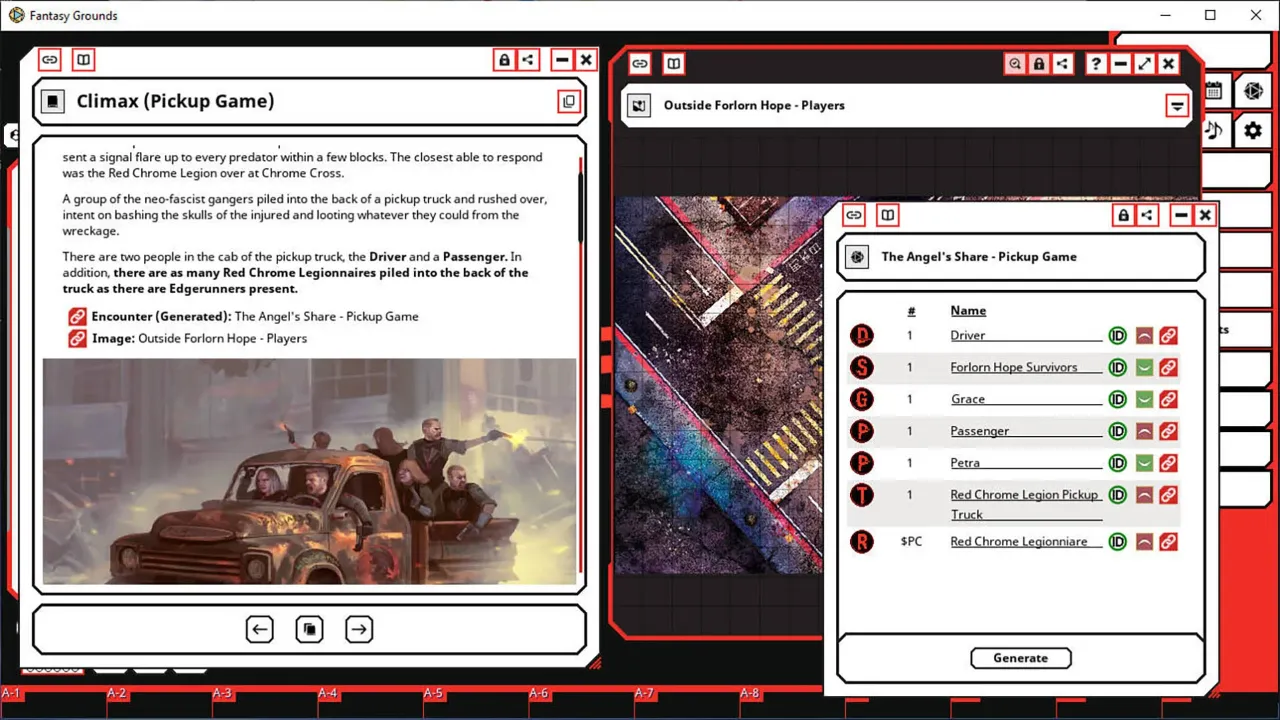1280x720 pixels.
Task: Click the $PC count for Red Chrome Legionniare
Action: click(911, 542)
